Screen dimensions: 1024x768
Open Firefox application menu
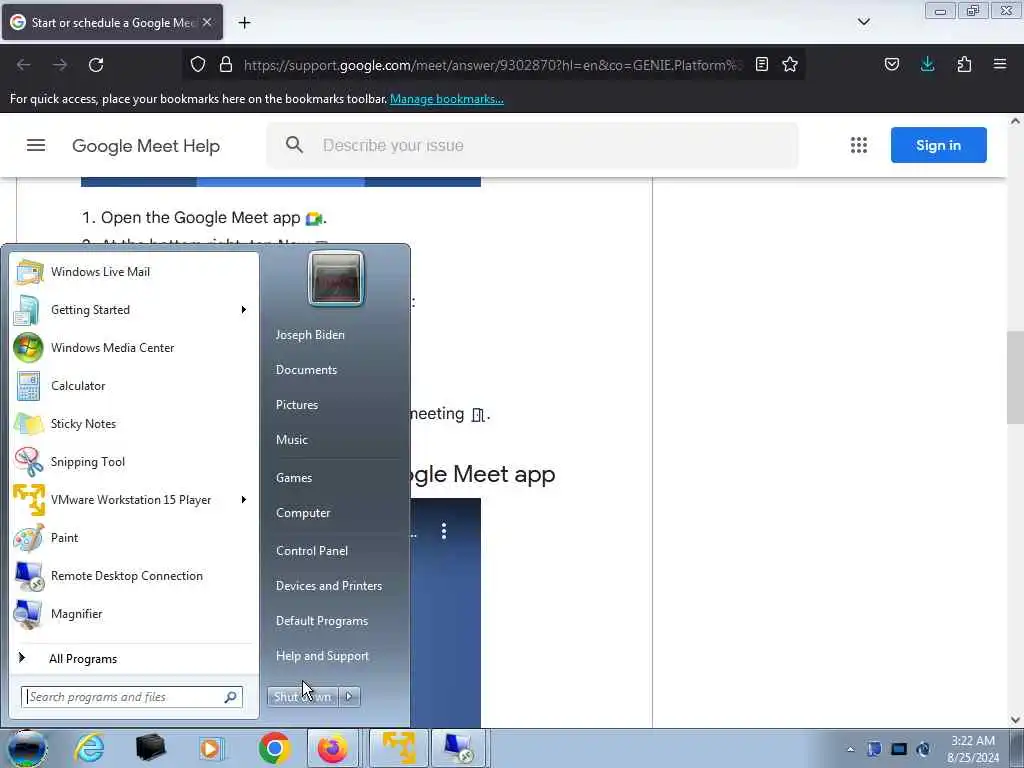1000,64
